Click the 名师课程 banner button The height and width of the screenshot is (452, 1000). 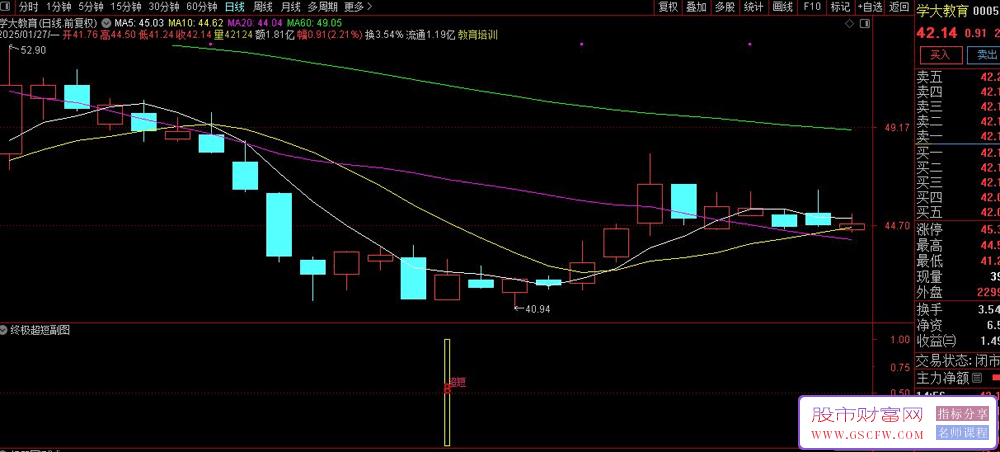[962, 433]
